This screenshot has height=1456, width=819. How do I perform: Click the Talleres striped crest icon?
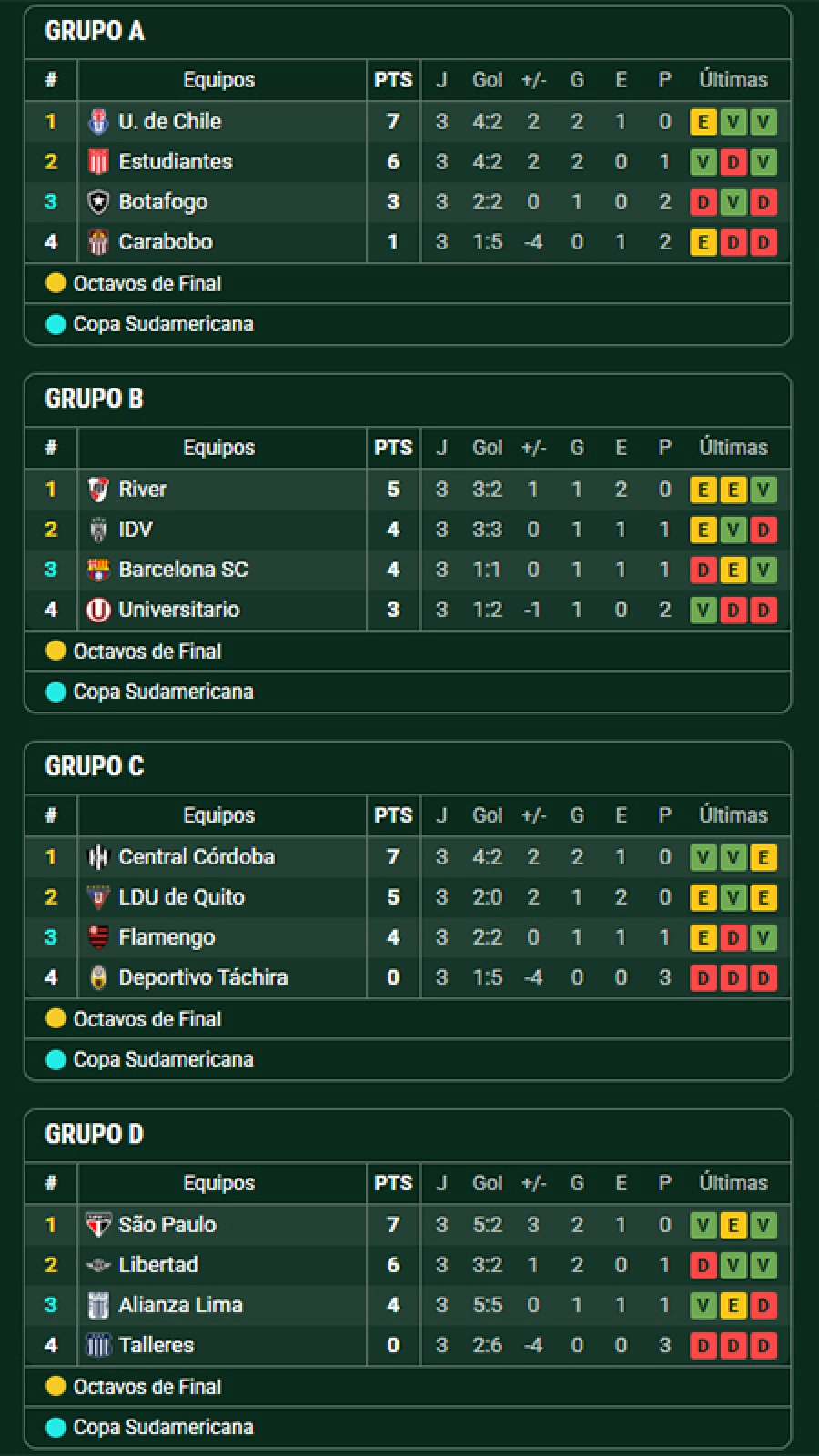(x=98, y=1345)
